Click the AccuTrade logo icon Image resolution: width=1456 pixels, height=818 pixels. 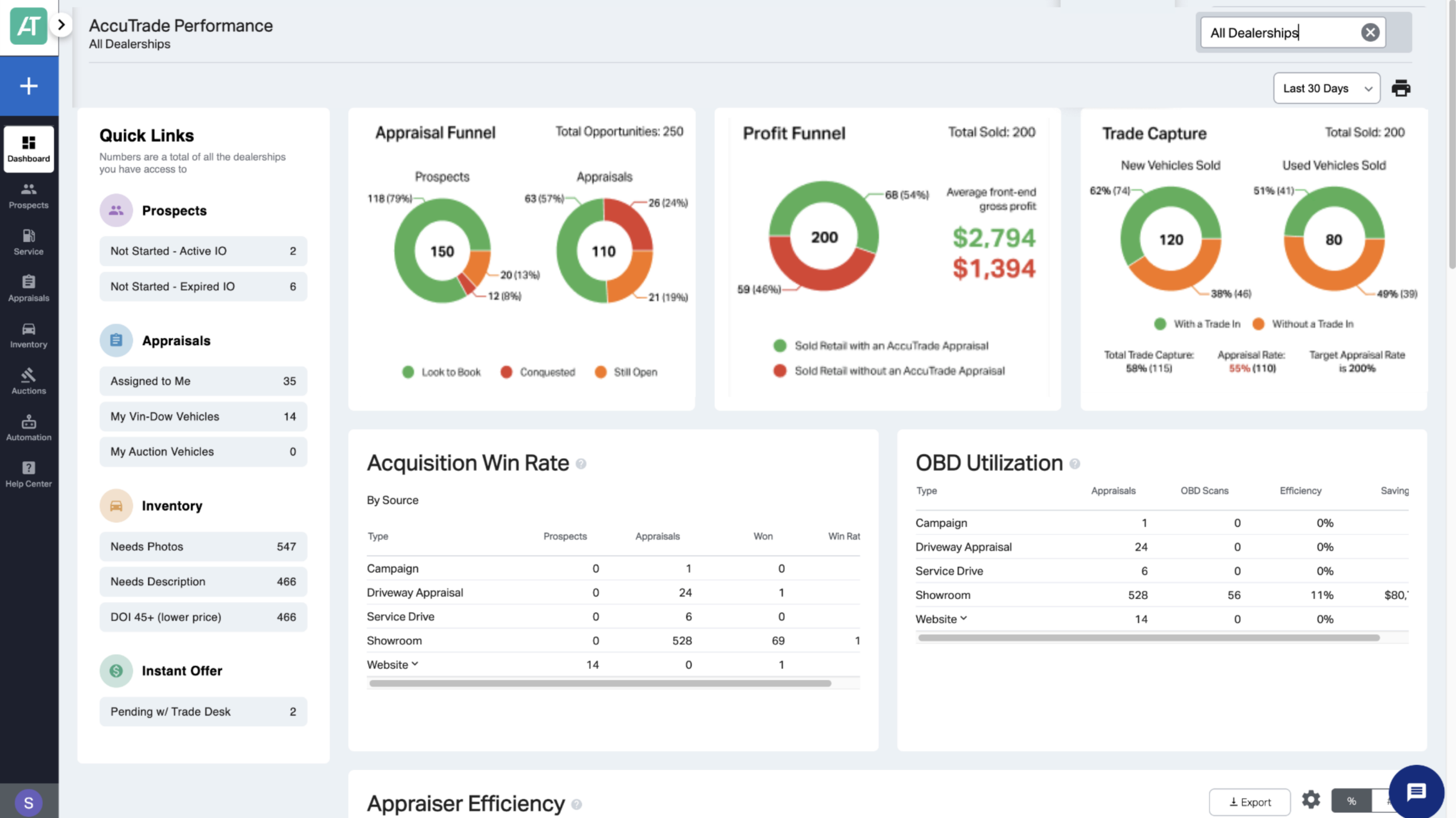28,26
